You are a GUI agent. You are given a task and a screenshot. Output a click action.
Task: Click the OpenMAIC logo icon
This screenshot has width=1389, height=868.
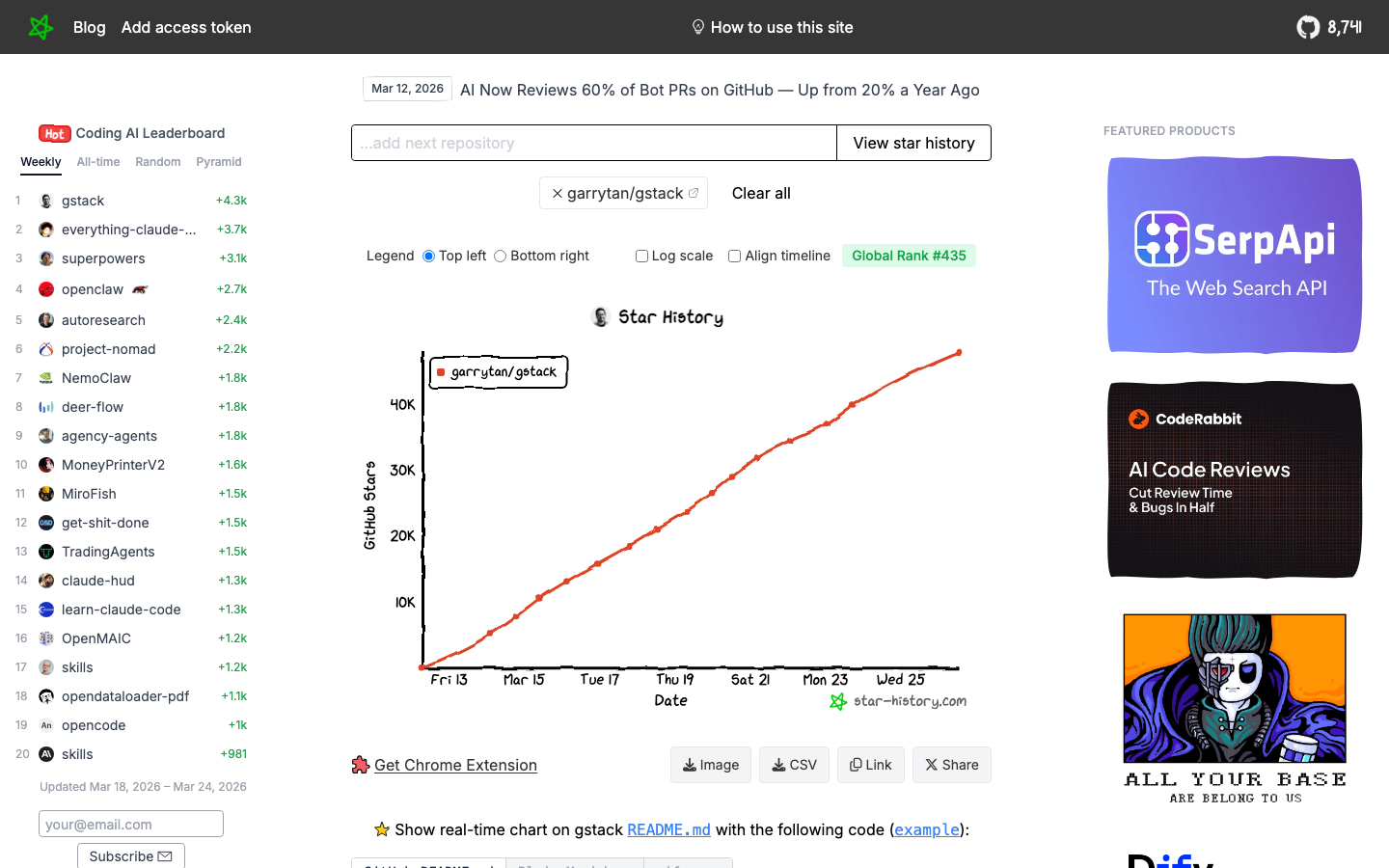(45, 638)
